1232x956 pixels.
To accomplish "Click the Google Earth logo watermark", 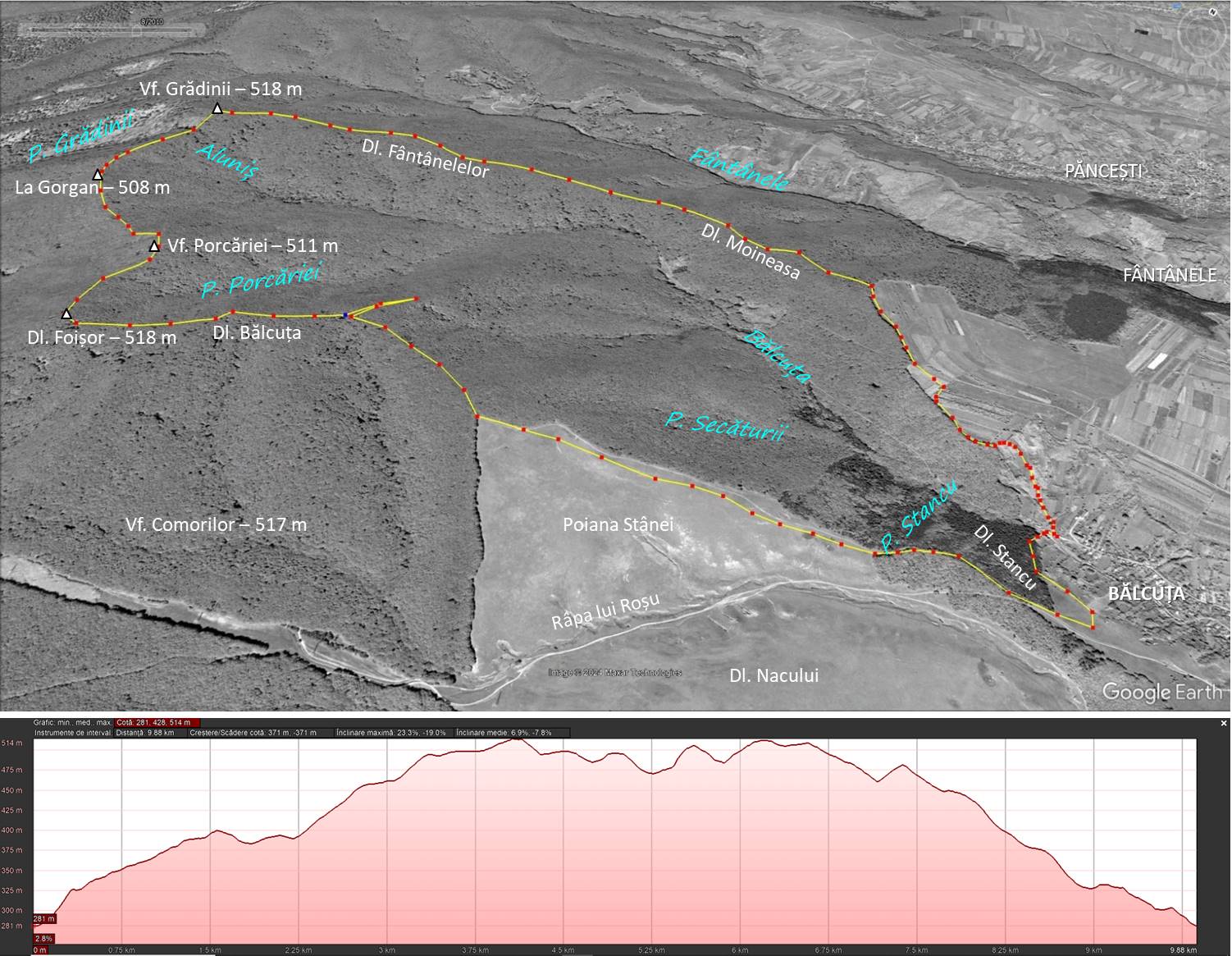I will tap(1161, 692).
